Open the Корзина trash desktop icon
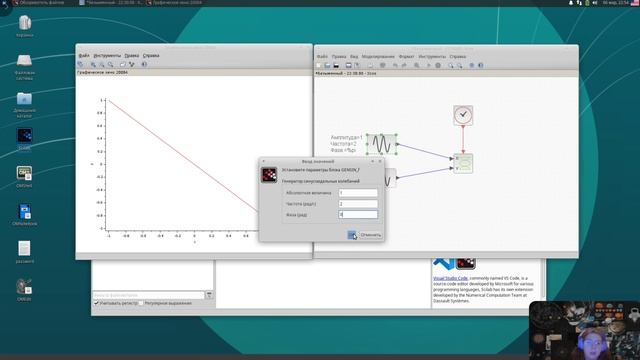 click(x=24, y=26)
